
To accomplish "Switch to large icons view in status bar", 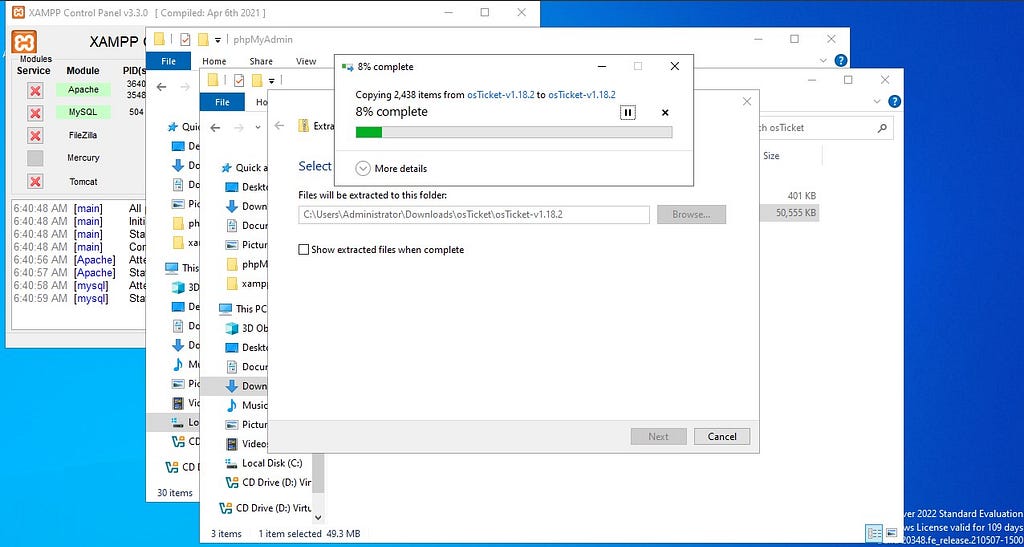I will 891,533.
